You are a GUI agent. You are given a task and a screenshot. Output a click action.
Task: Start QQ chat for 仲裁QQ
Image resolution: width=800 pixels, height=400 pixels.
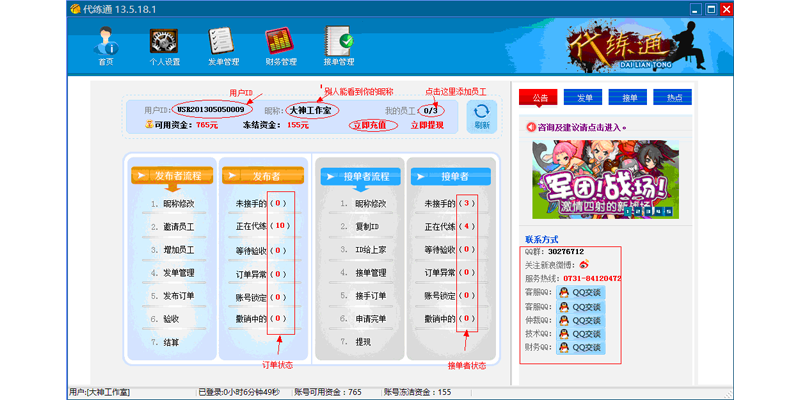tap(581, 320)
